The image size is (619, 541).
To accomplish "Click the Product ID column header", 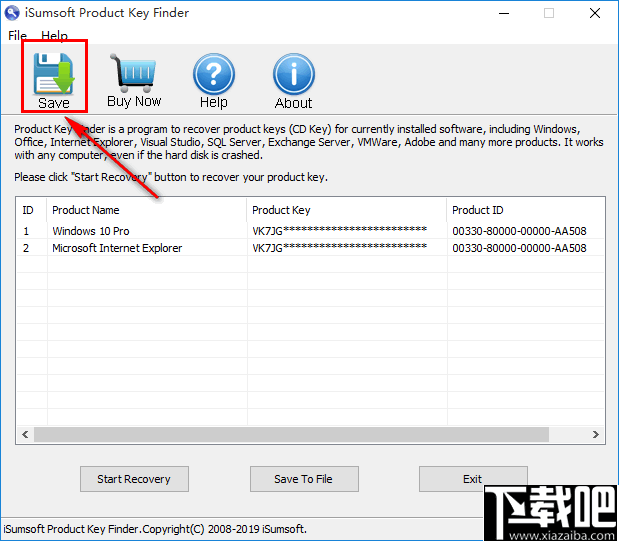I will pyautogui.click(x=525, y=210).
